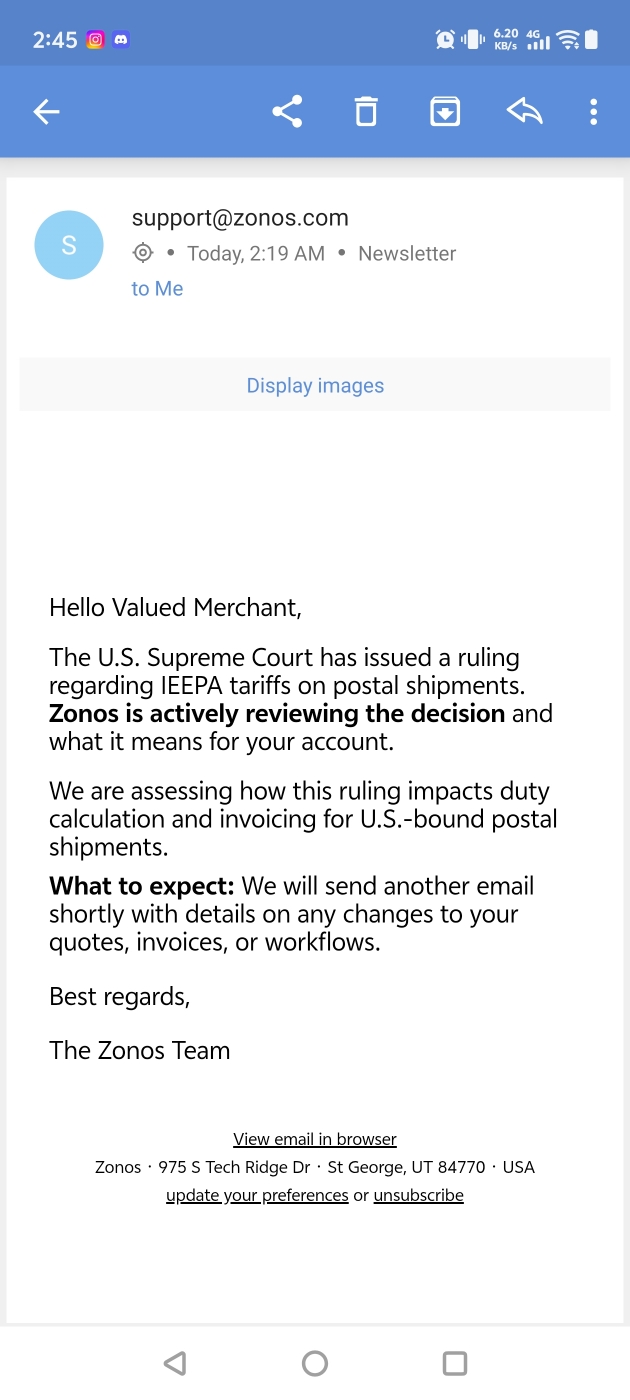Share this email via share icon
Viewport: 630px width, 1400px height.
point(287,112)
